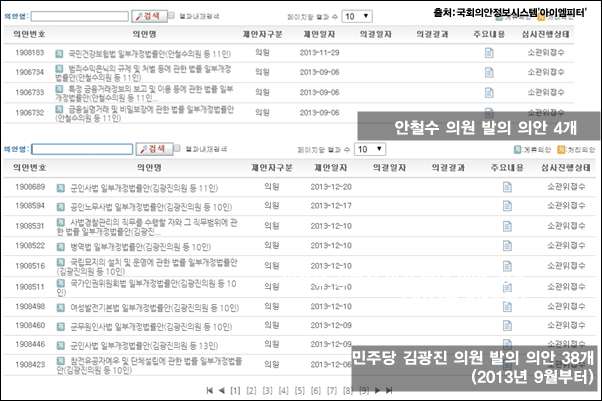Open 병역법 일부개정법률안(김광진의원 등 10인) link

coord(141,247)
